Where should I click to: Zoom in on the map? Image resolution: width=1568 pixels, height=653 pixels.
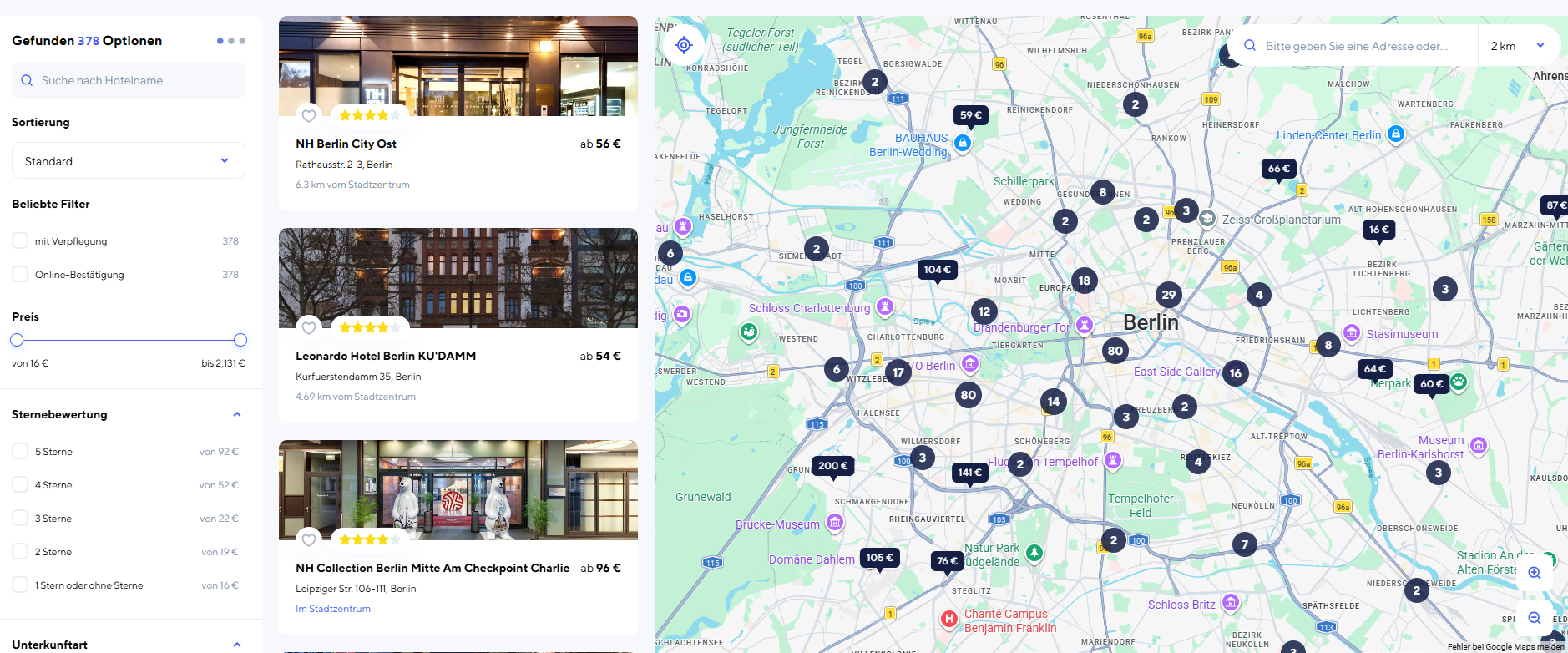tap(1535, 573)
